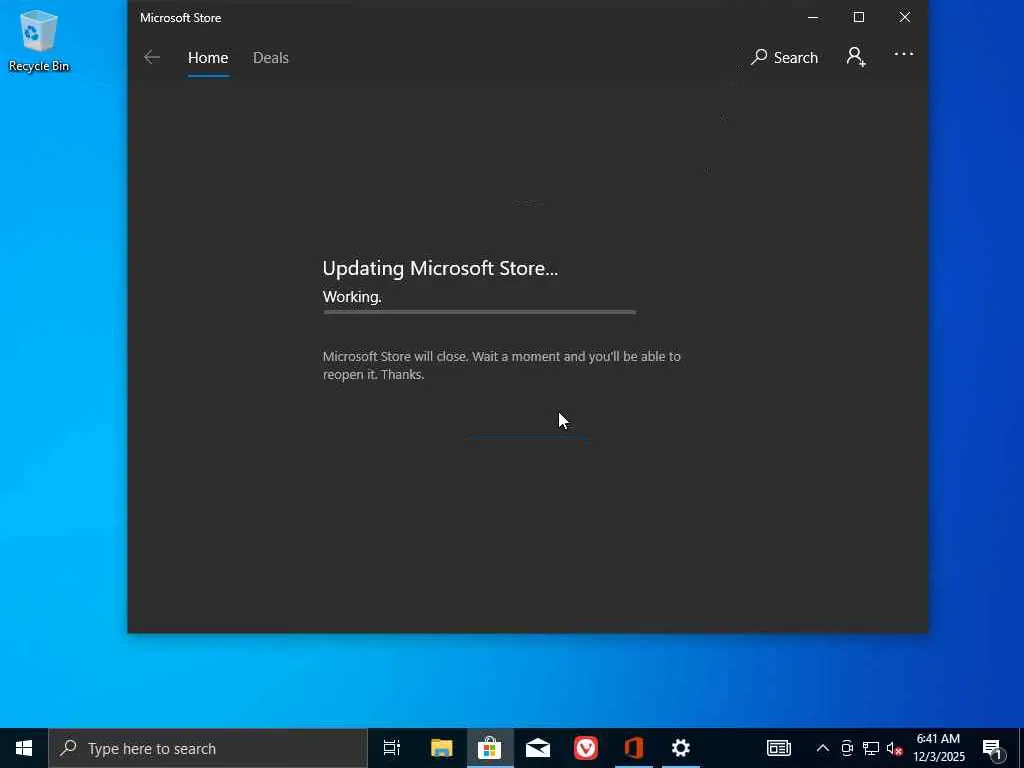The width and height of the screenshot is (1024, 768).
Task: Open Search in Microsoft Store
Action: 784,57
